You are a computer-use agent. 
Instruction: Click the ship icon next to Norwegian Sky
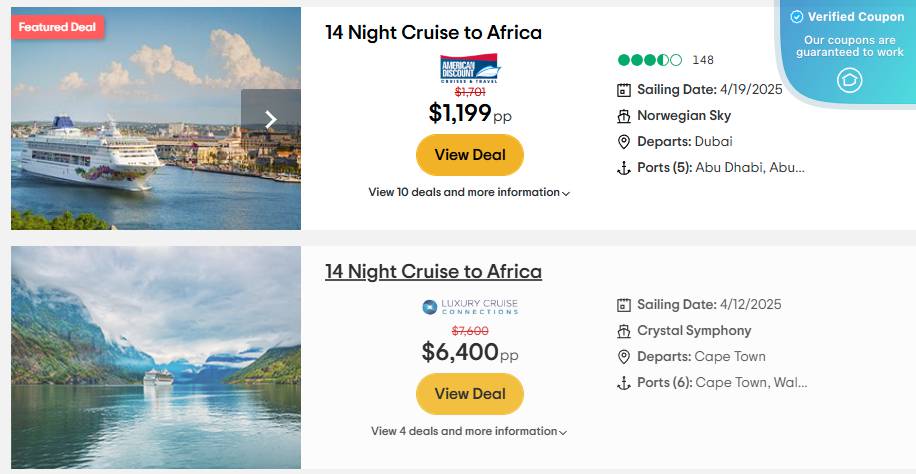[624, 116]
